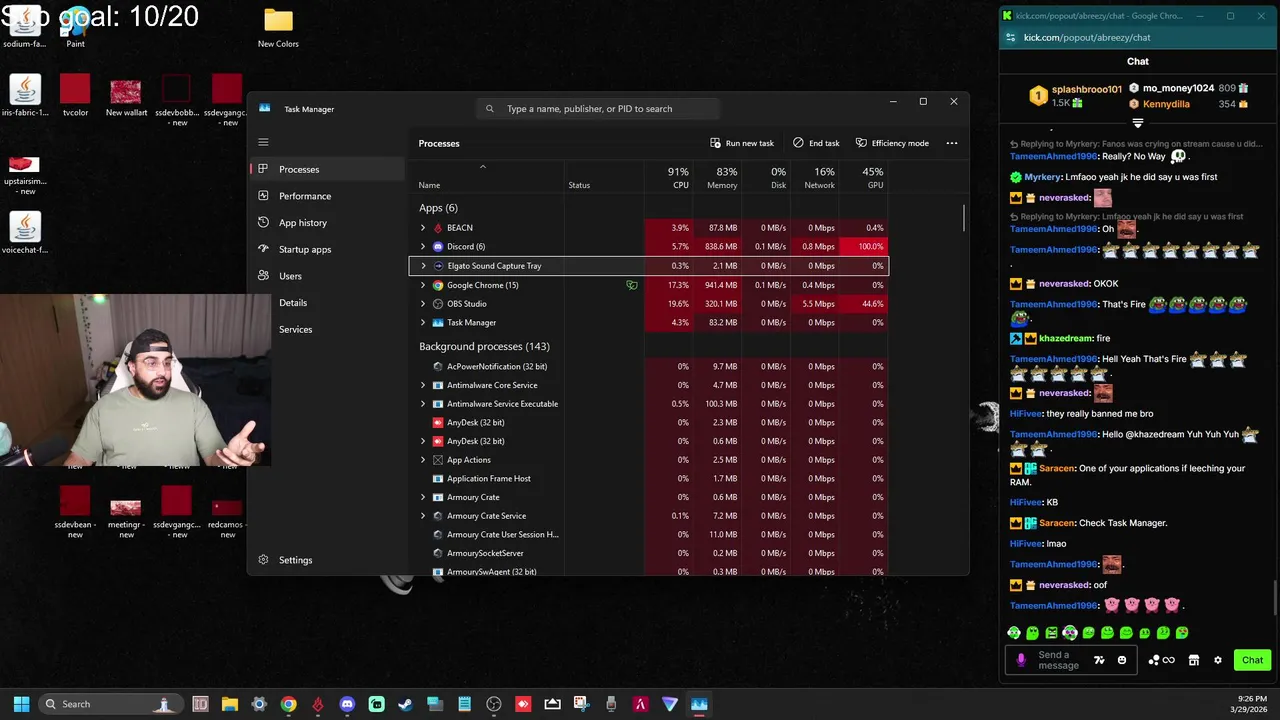Expand the App Actions process row

[423, 460]
